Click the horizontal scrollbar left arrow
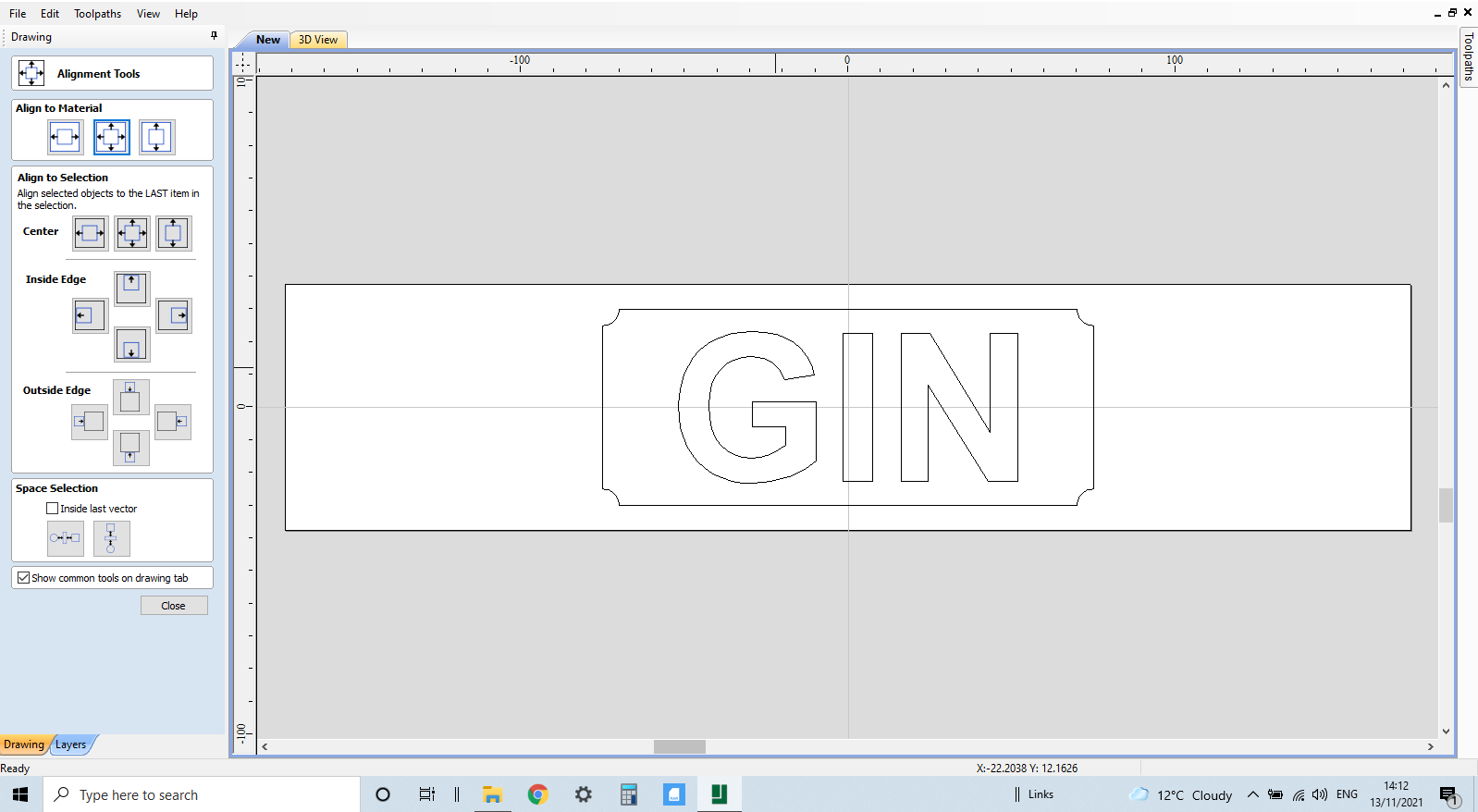 (x=265, y=746)
